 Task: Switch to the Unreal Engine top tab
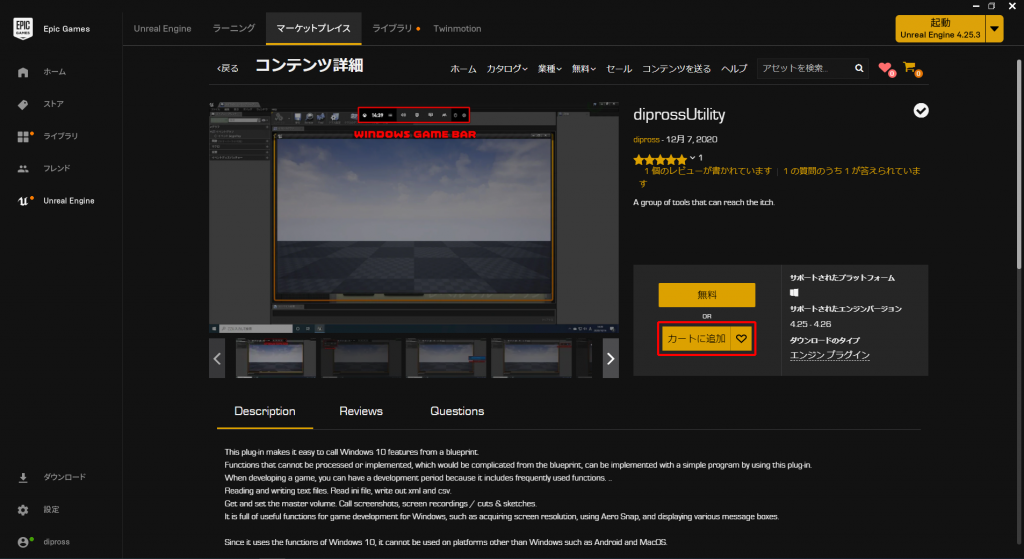point(163,29)
